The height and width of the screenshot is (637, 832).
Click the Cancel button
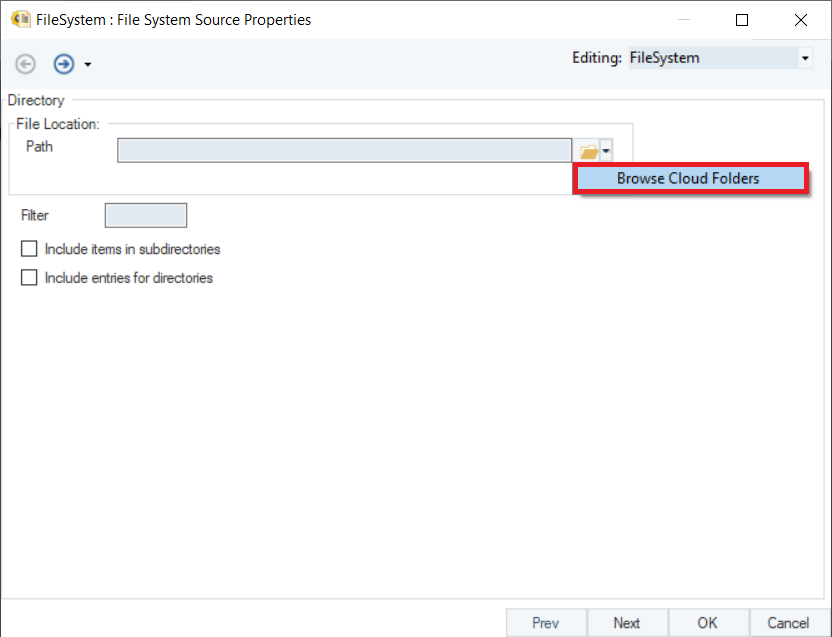(788, 623)
